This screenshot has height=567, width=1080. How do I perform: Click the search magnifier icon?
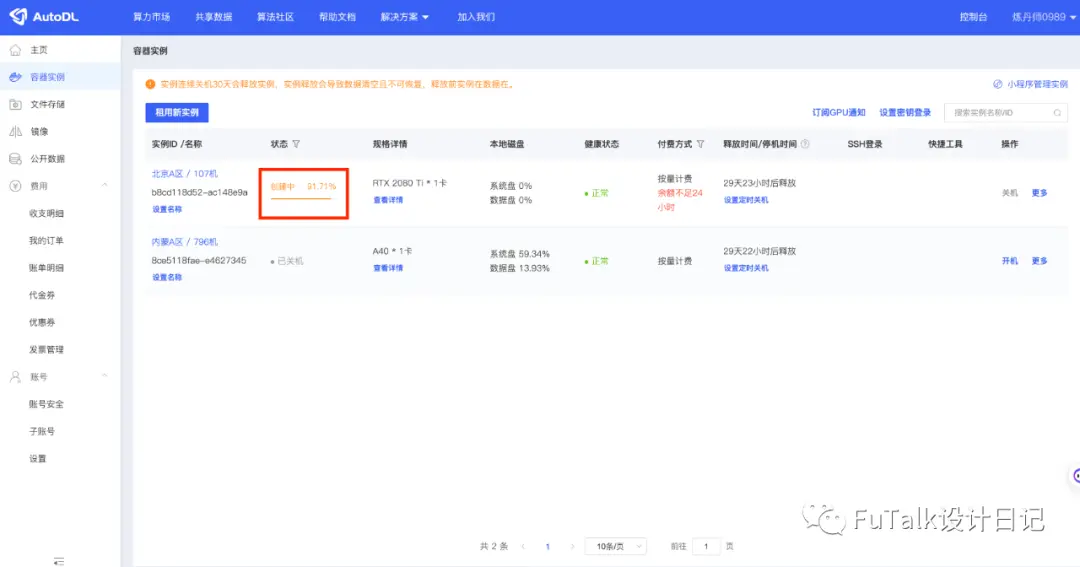(1057, 112)
